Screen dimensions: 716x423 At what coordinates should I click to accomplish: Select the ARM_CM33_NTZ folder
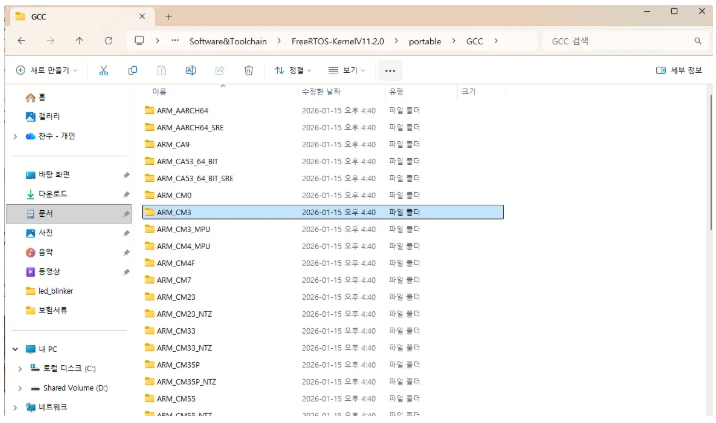[x=323, y=348]
